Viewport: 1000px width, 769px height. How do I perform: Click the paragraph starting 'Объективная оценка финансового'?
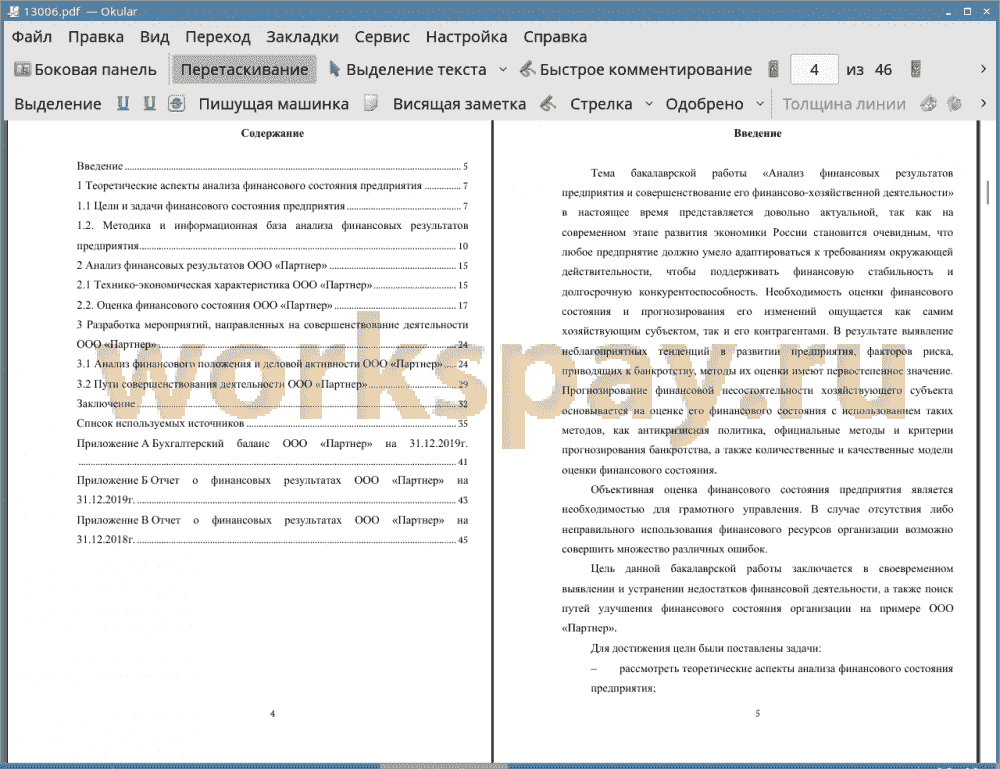pos(757,519)
